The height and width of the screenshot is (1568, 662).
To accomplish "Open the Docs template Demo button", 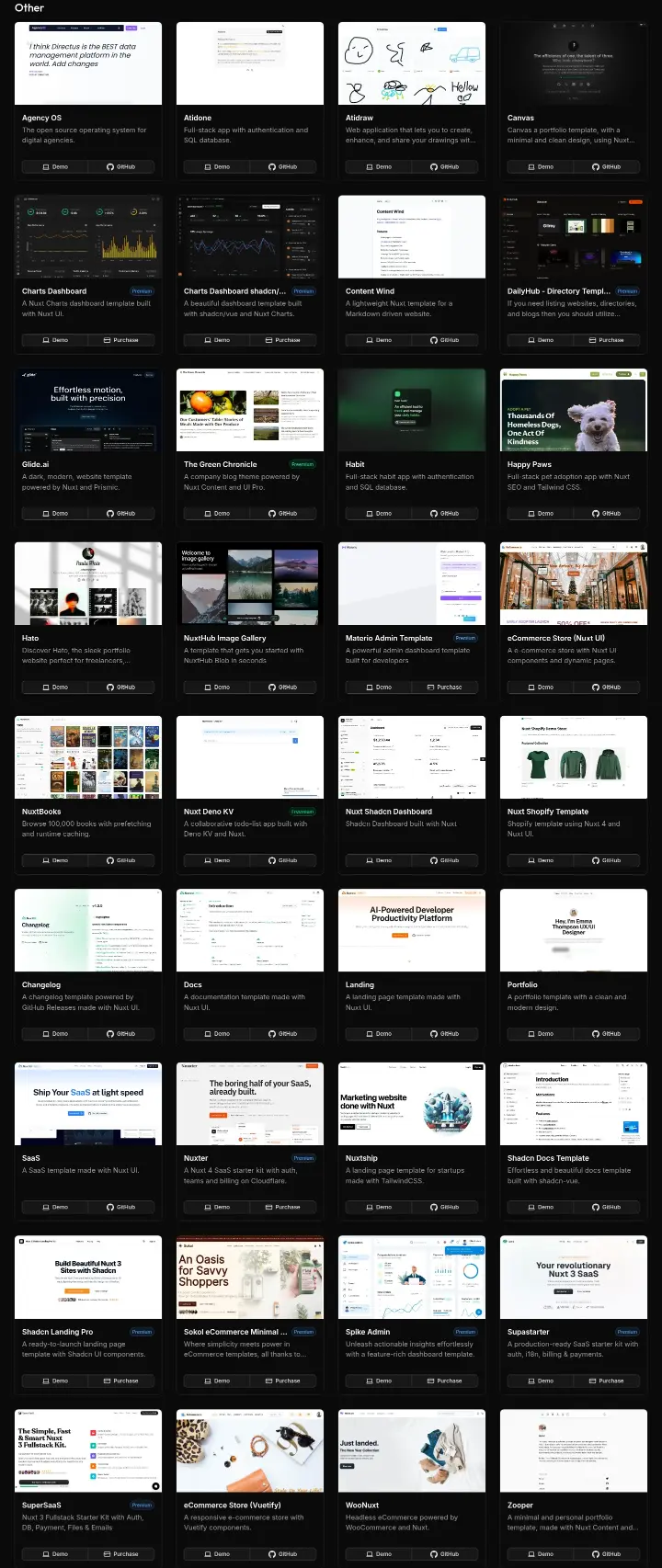I will pyautogui.click(x=217, y=1034).
